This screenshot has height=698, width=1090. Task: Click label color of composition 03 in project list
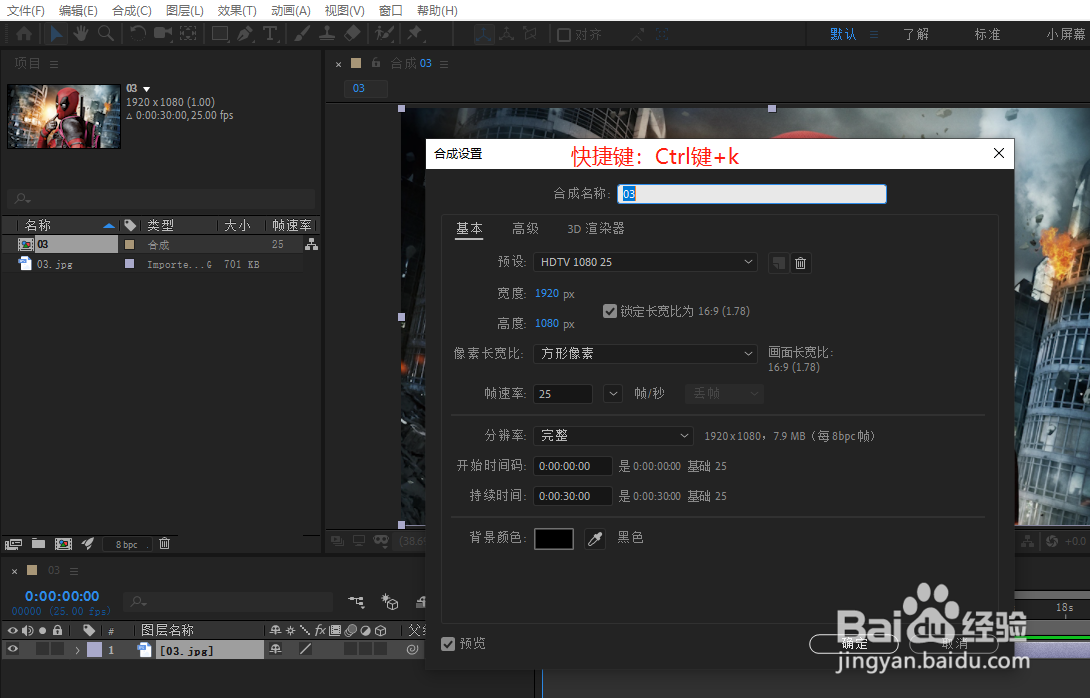[129, 244]
